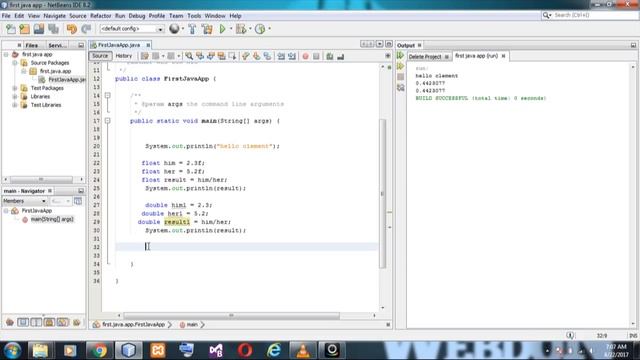Click the Debug Project icon
Viewport: 640px width, 360px height.
click(x=241, y=29)
